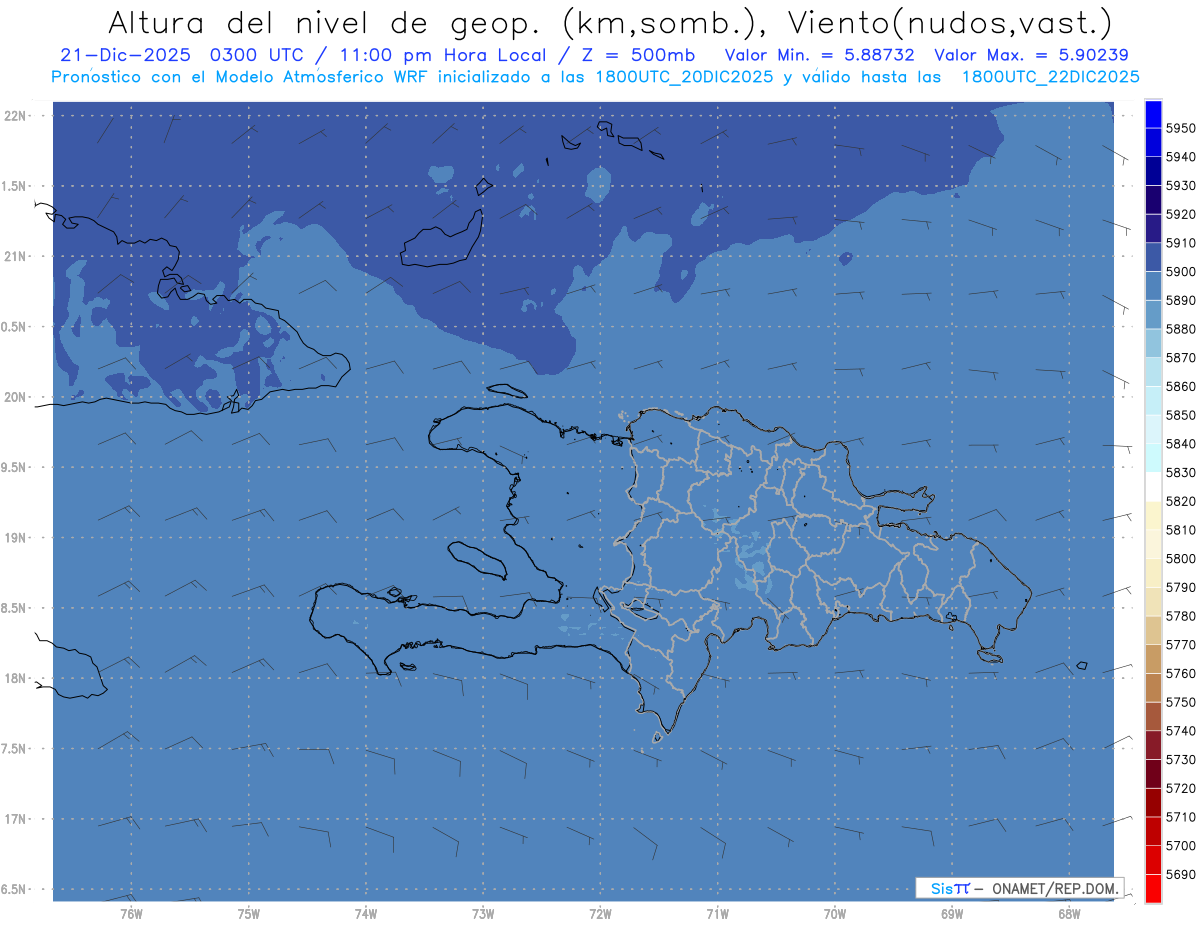Viewport: 1200px width, 927px height.
Task: Click the '75W' longitude axis label
Action: pyautogui.click(x=249, y=913)
